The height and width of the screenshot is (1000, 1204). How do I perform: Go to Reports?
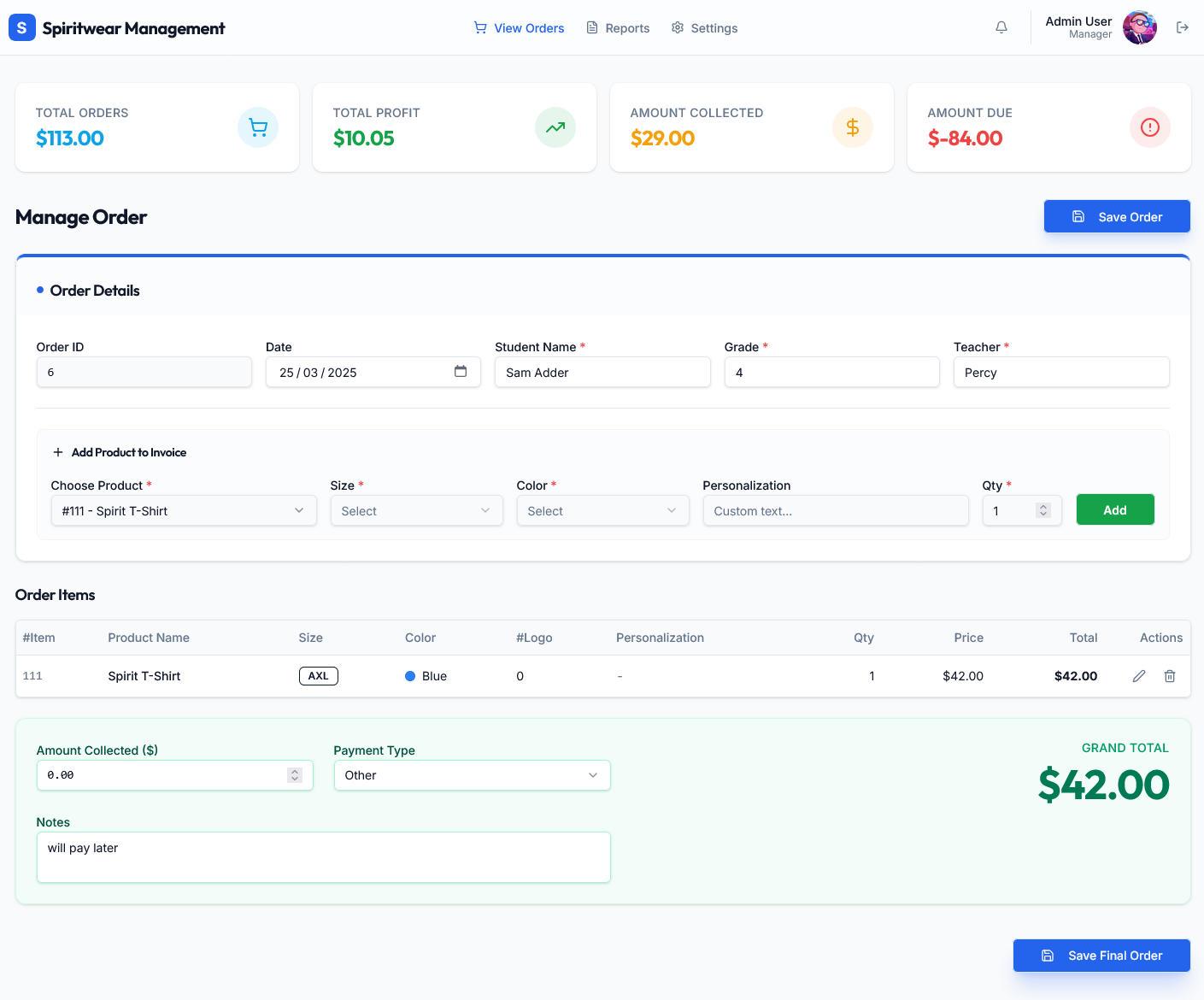click(x=618, y=28)
